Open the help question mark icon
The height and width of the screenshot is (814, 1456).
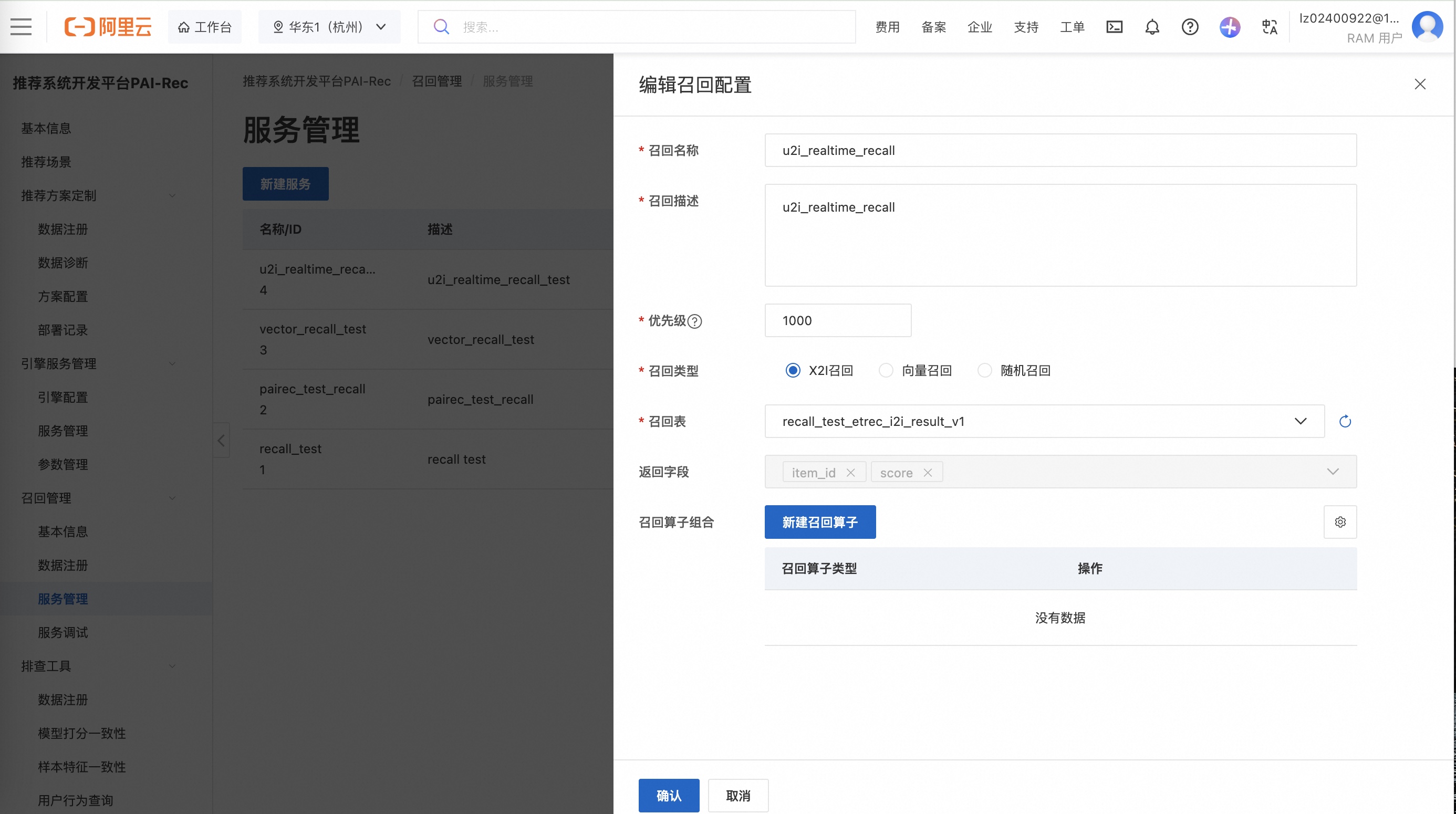[1190, 27]
